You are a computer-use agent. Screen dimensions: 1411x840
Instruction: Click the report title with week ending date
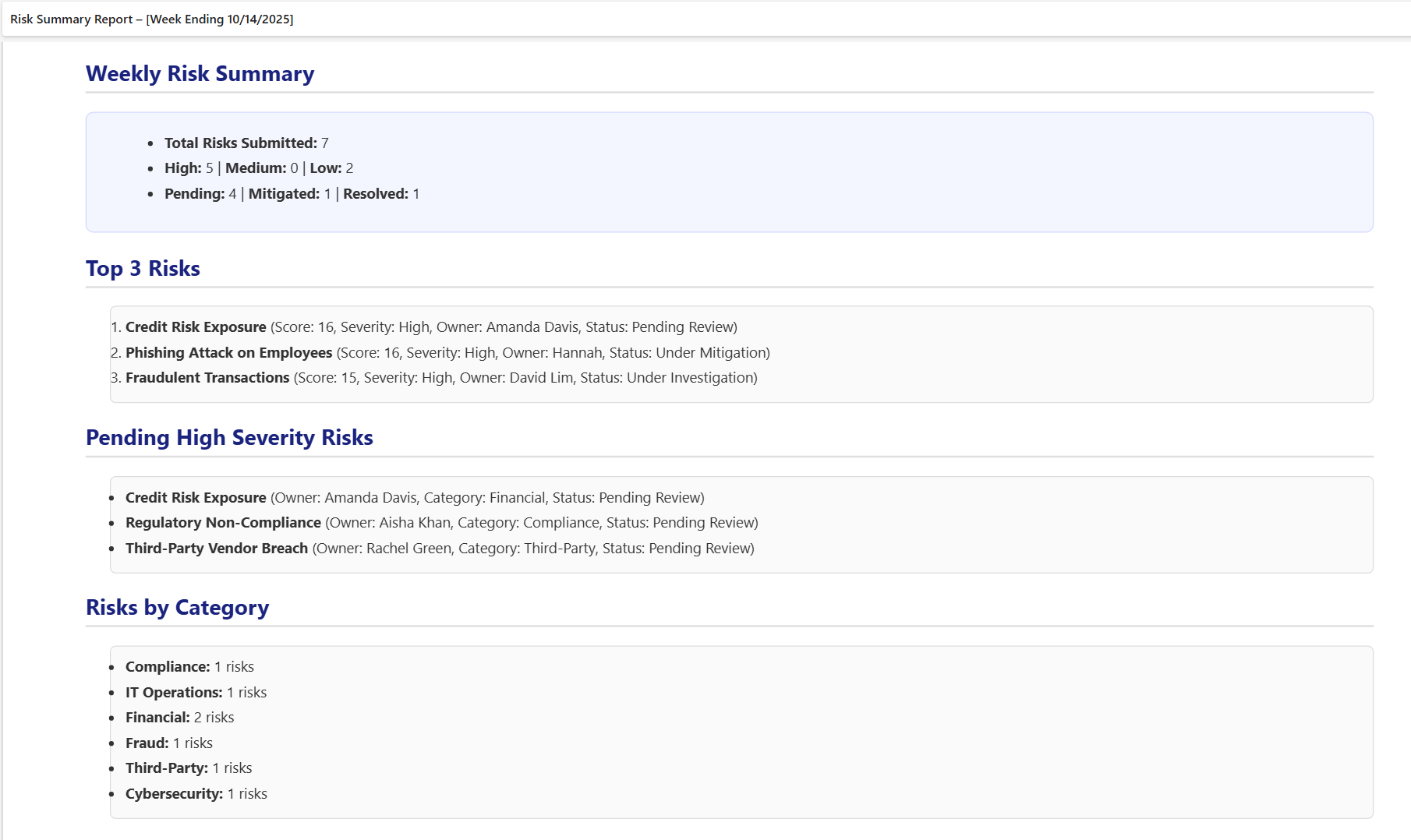(152, 19)
